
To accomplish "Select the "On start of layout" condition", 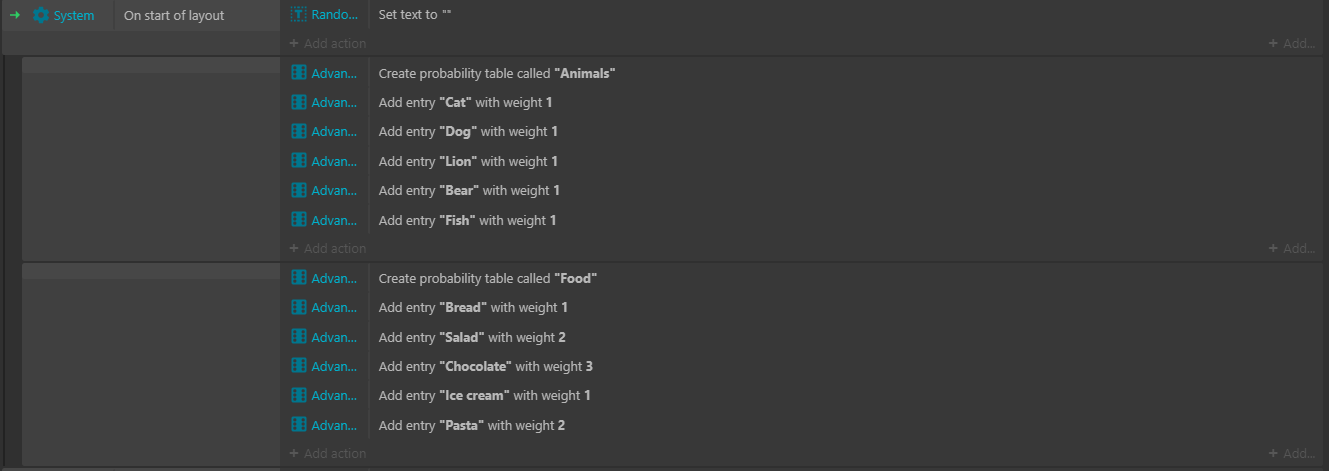I will (x=174, y=15).
